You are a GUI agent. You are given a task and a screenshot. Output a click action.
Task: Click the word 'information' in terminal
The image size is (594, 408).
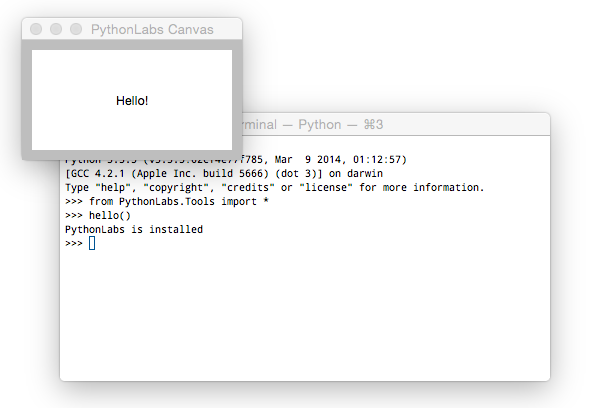pyautogui.click(x=446, y=188)
